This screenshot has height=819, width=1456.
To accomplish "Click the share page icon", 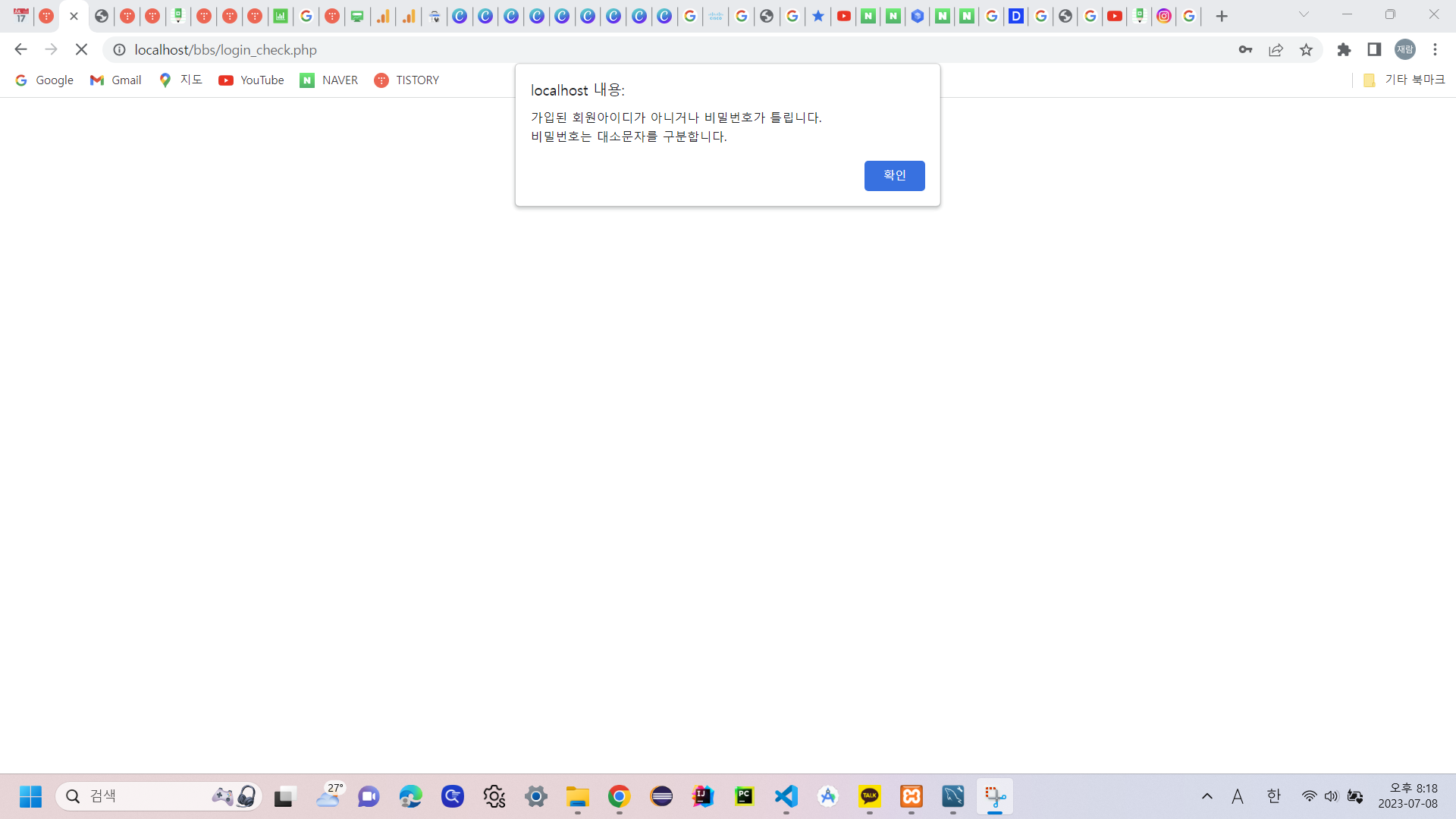I will (x=1276, y=49).
